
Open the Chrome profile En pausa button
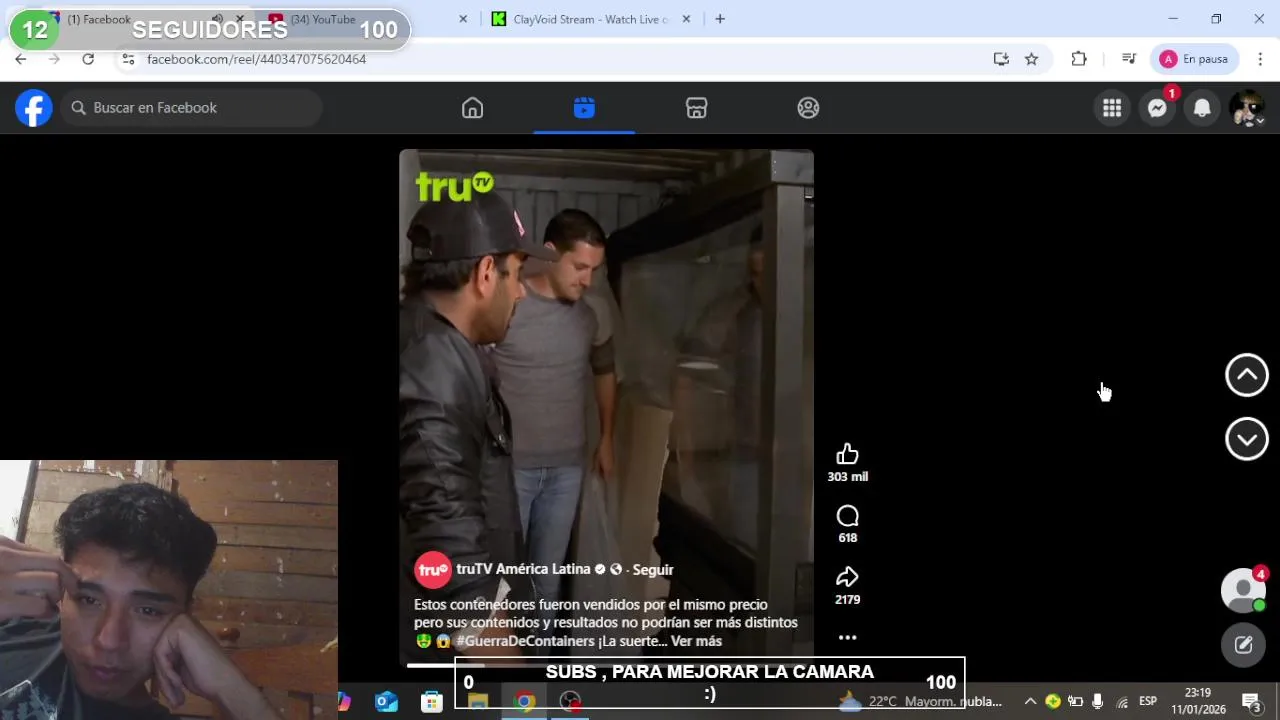[x=1195, y=59]
